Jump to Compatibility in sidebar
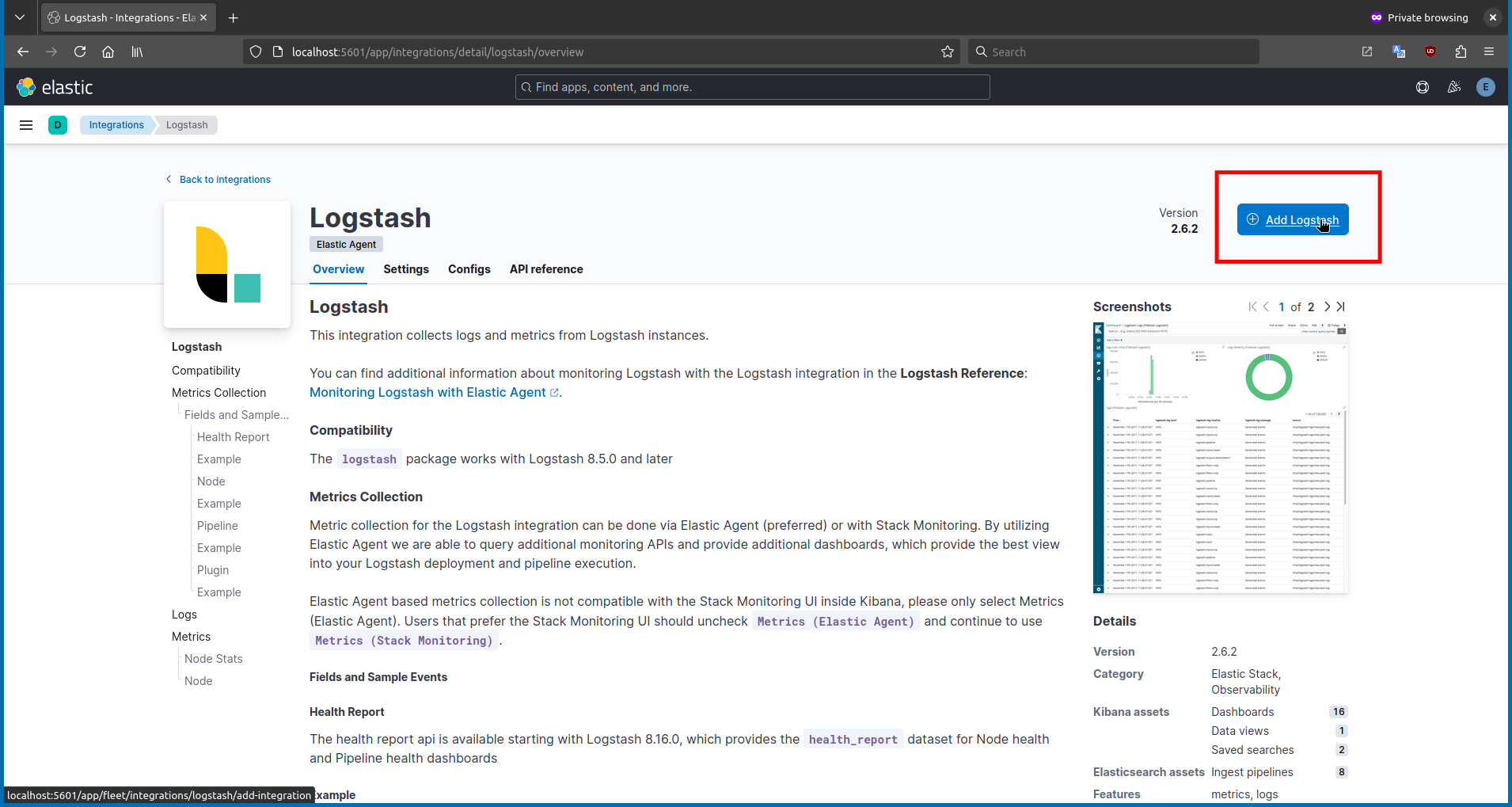Viewport: 1512px width, 807px height. [206, 371]
